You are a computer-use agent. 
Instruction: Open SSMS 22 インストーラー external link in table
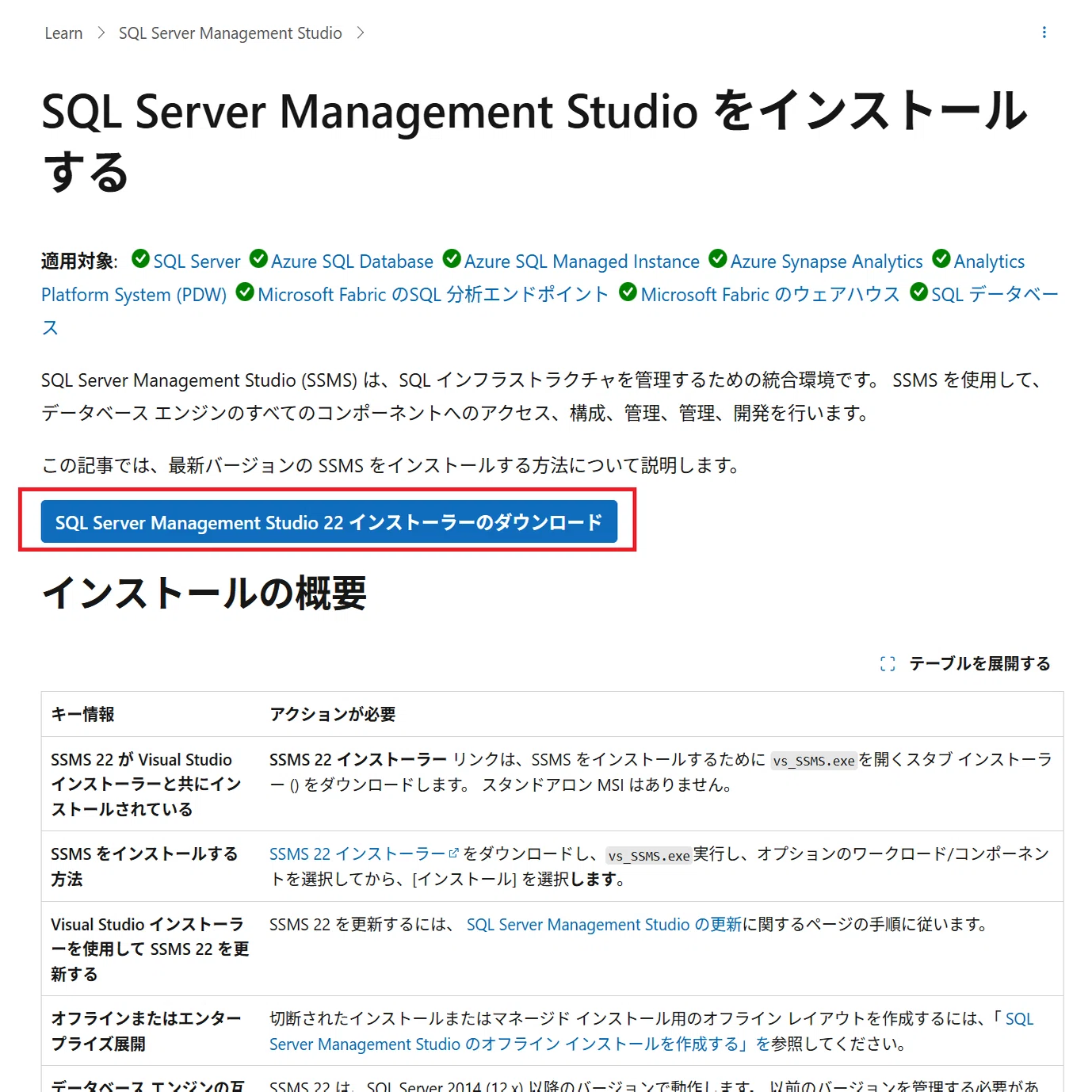click(364, 854)
